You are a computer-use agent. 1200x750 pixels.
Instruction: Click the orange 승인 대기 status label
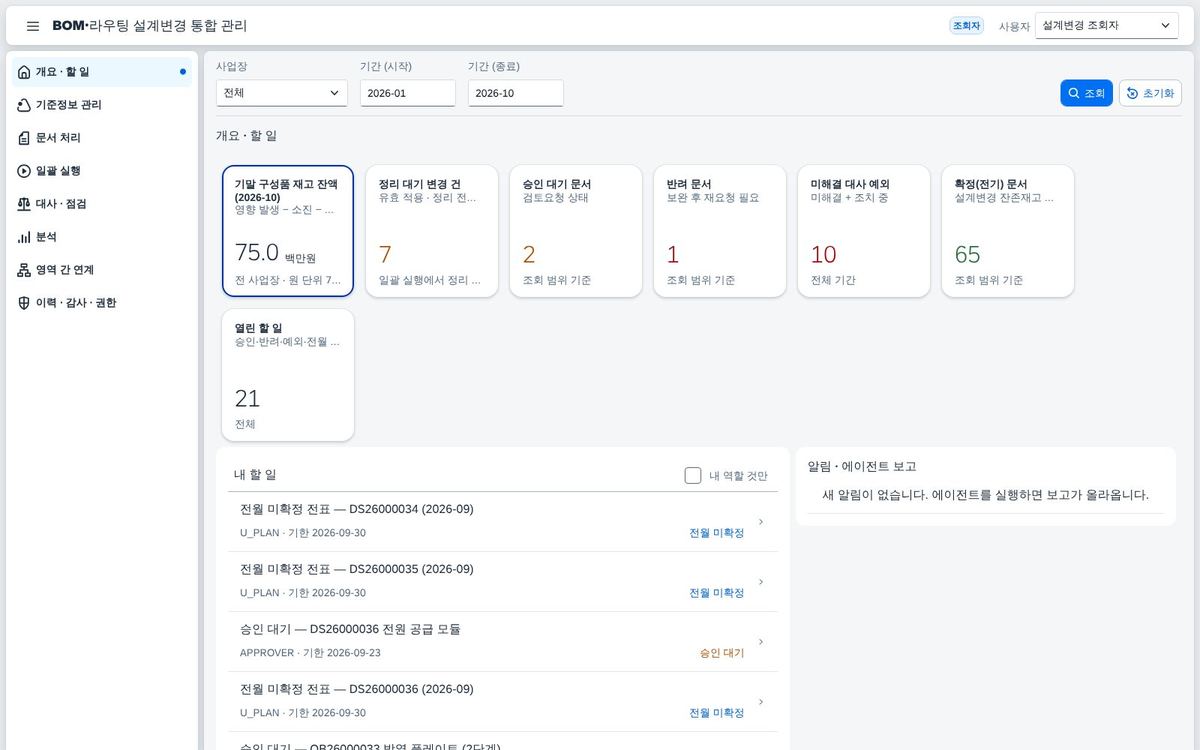722,653
